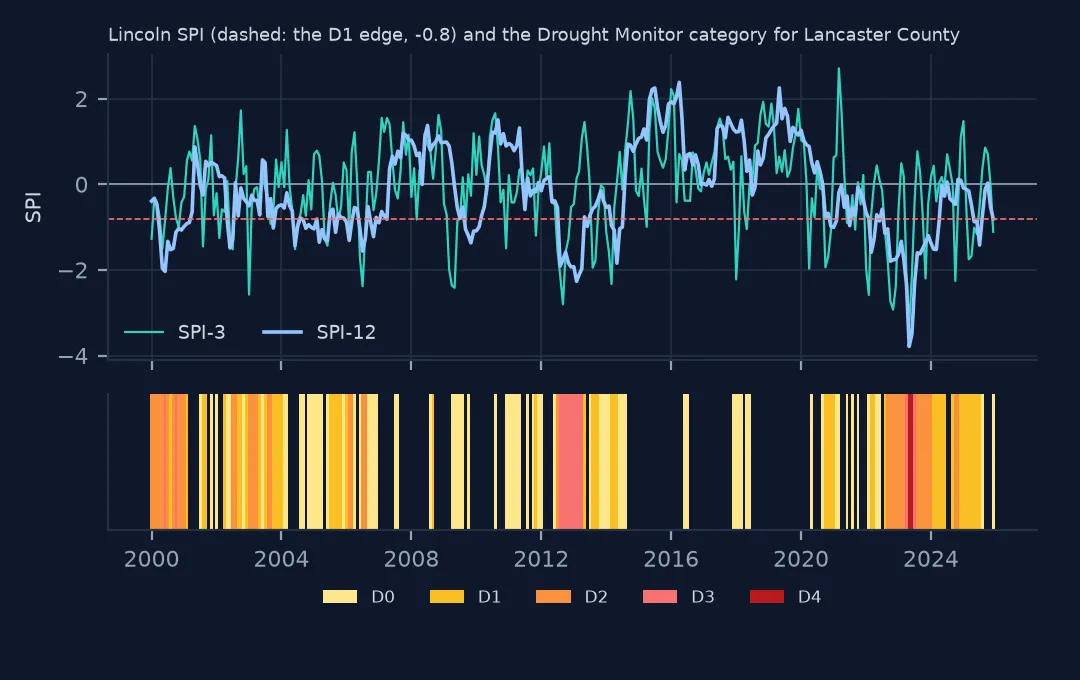Click the SPI-12 legend label

346,333
